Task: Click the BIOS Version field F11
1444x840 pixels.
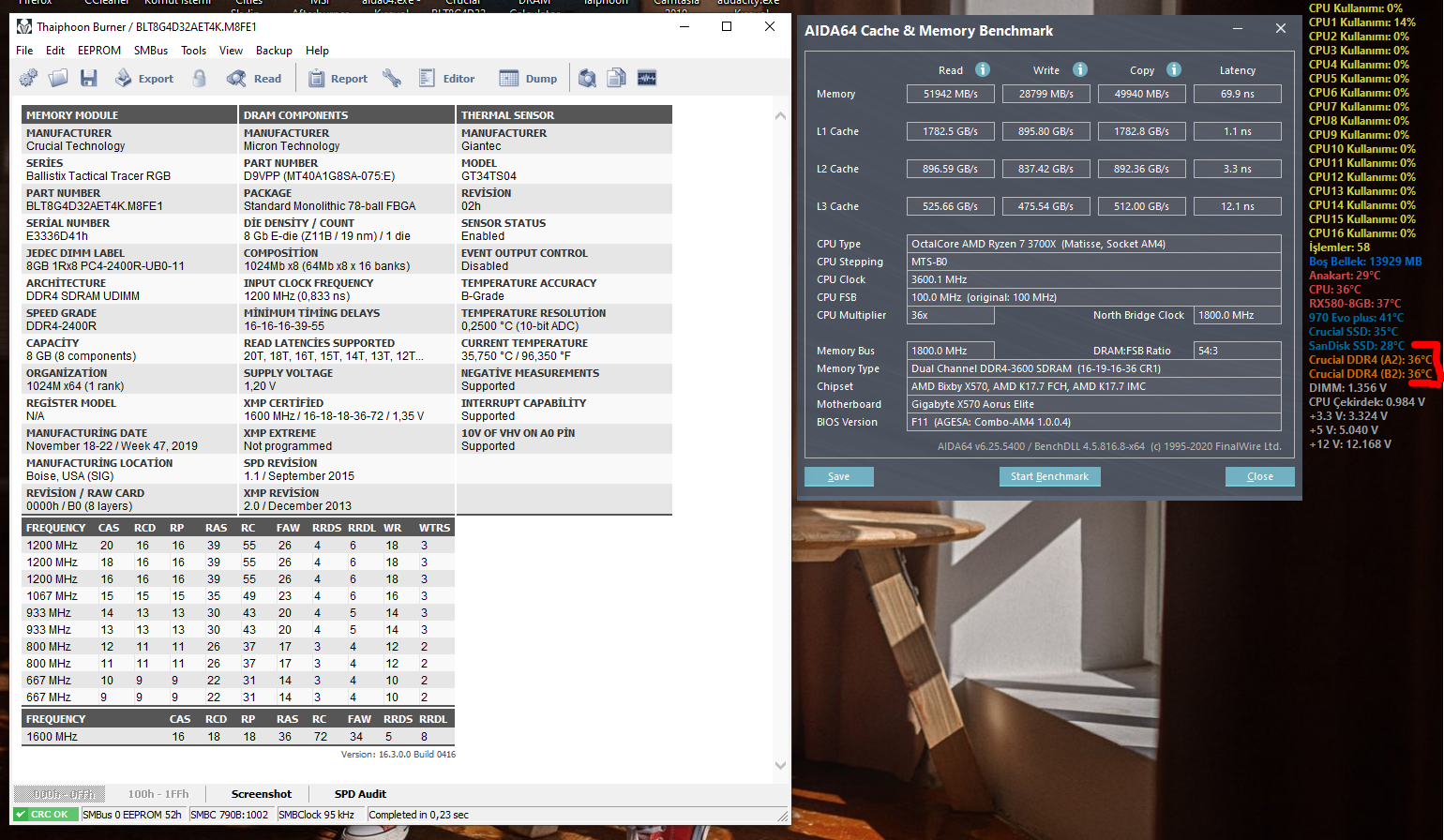Action: pyautogui.click(x=1094, y=422)
